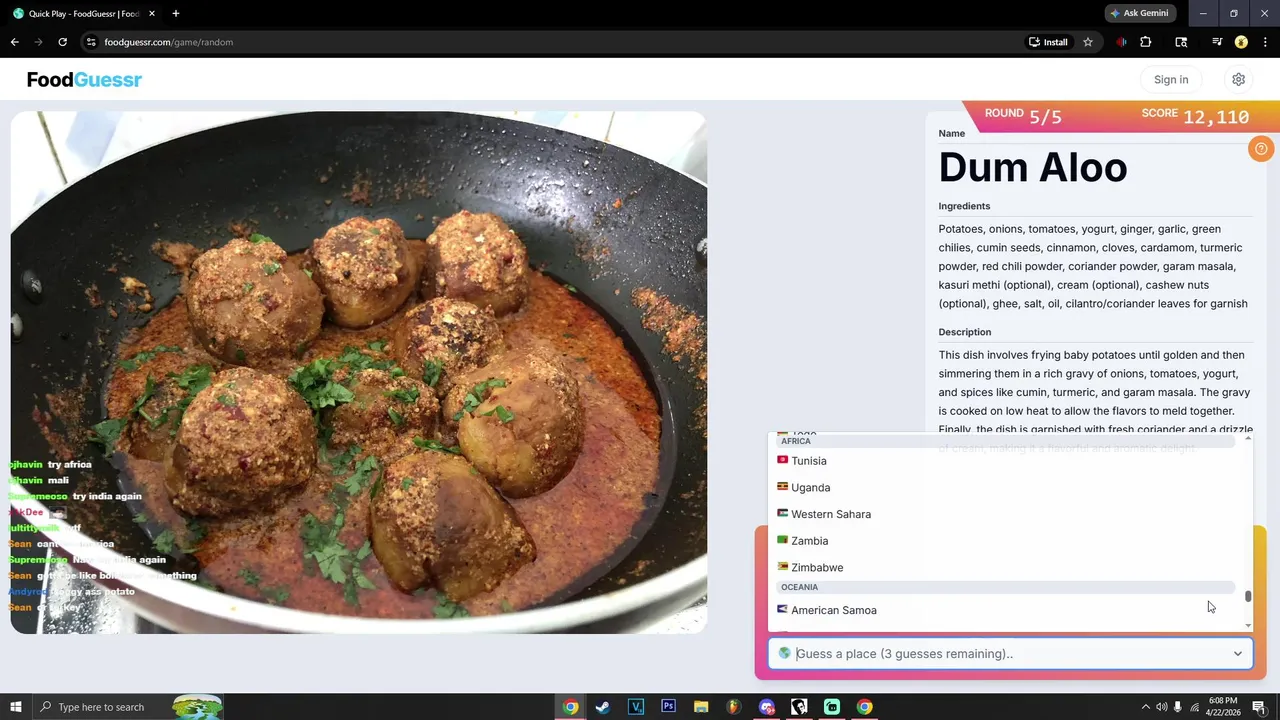Open Photoshop from the taskbar

(x=668, y=707)
